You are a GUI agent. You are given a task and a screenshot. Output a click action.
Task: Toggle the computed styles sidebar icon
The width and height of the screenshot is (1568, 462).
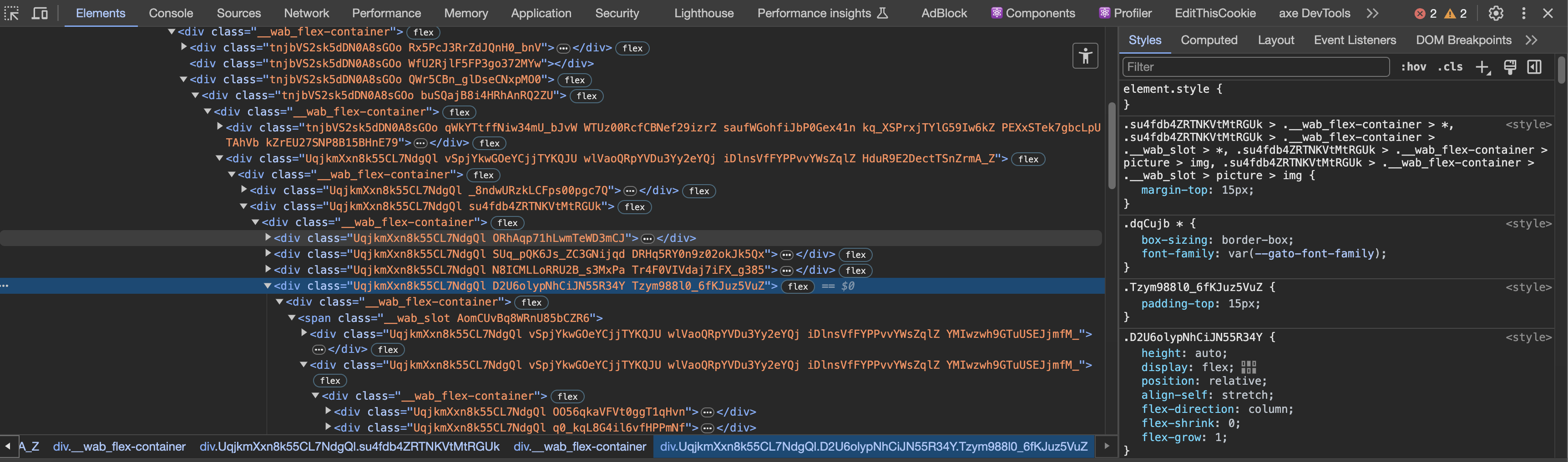1534,67
